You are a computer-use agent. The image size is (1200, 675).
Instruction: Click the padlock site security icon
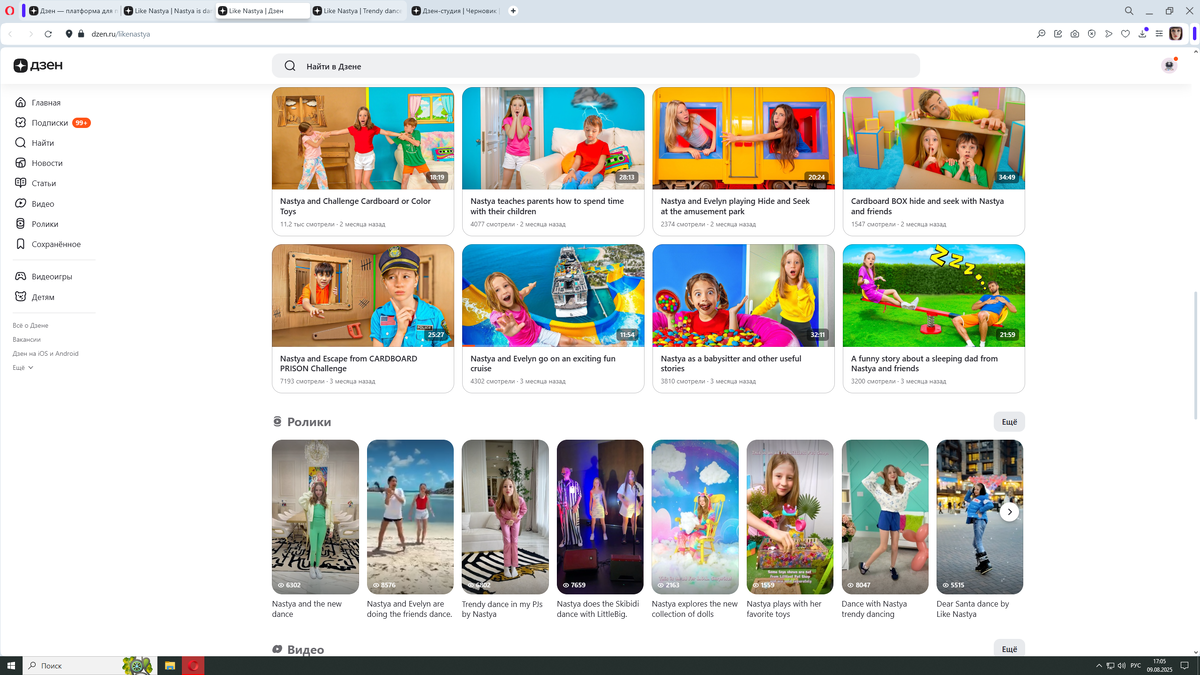tap(82, 34)
